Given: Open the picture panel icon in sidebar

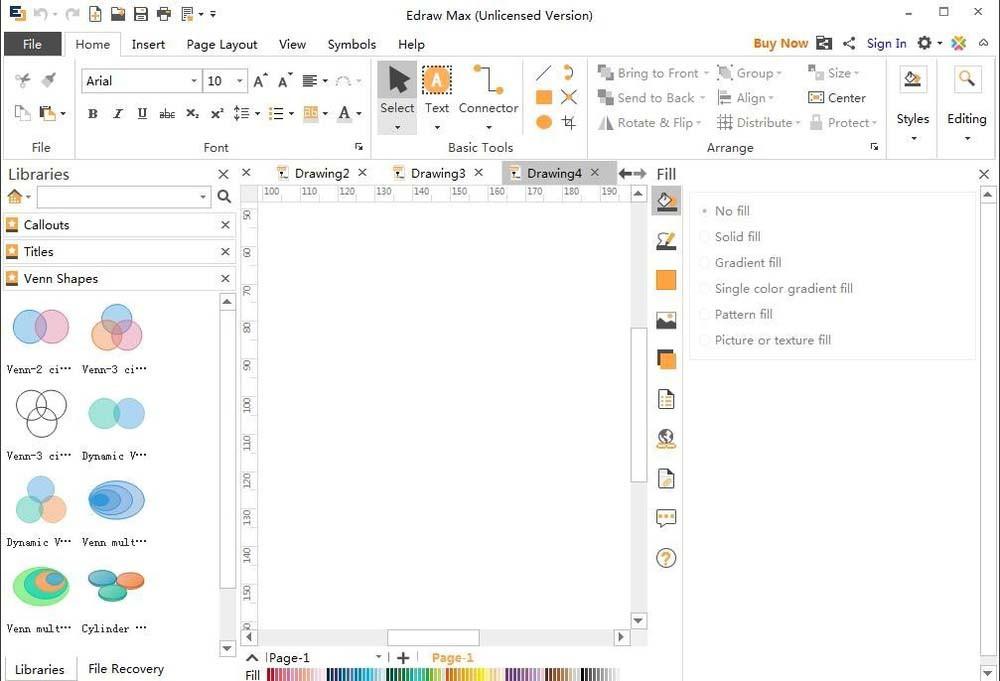Looking at the screenshot, I should click(666, 320).
